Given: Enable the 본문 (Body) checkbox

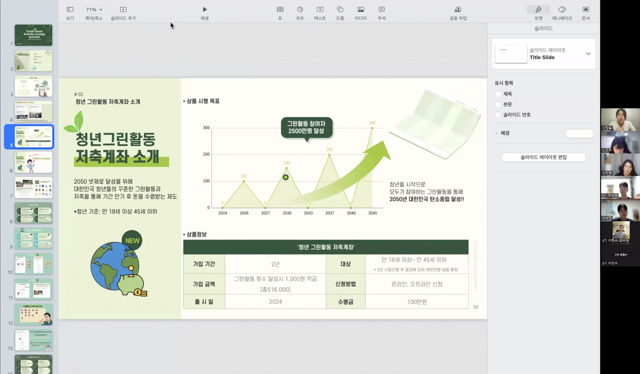Looking at the screenshot, I should click(498, 104).
